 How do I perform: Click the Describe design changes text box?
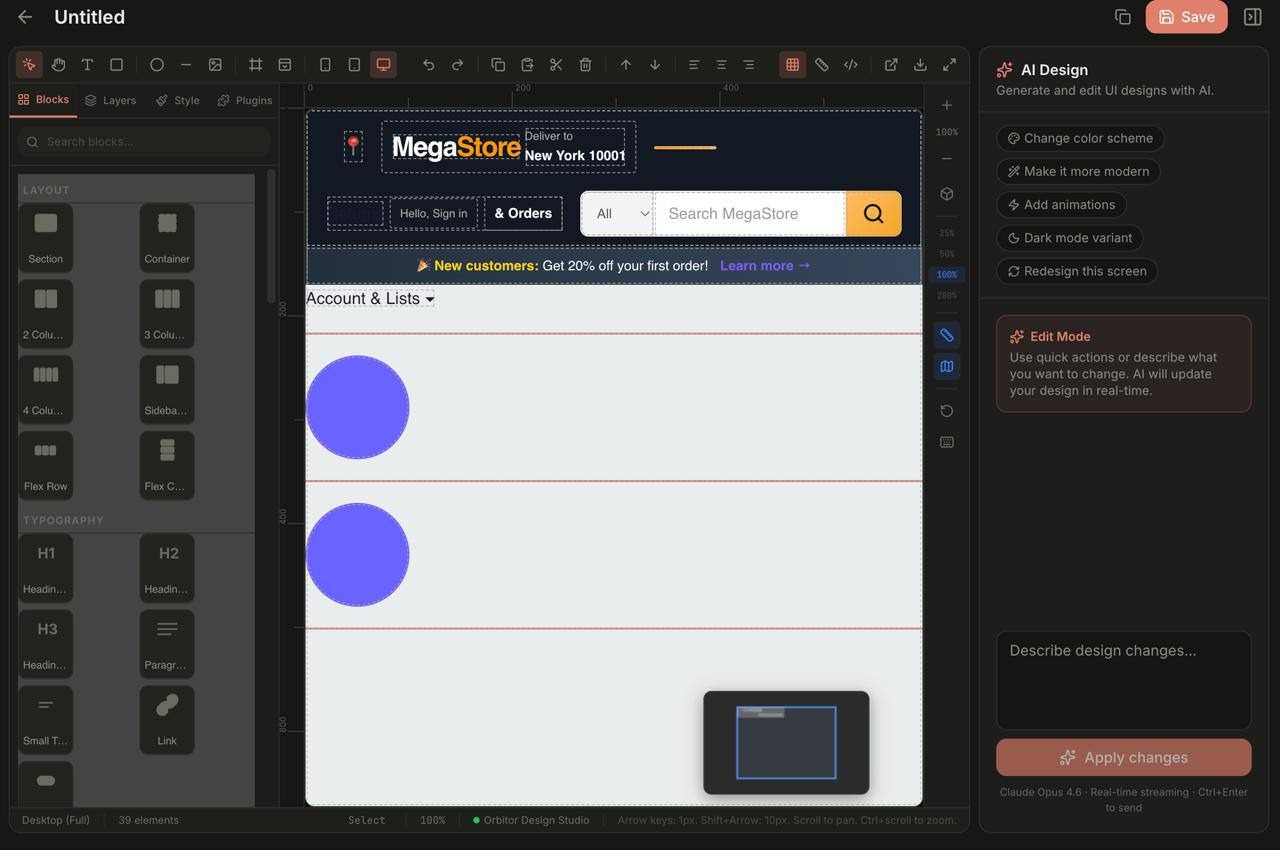1123,680
